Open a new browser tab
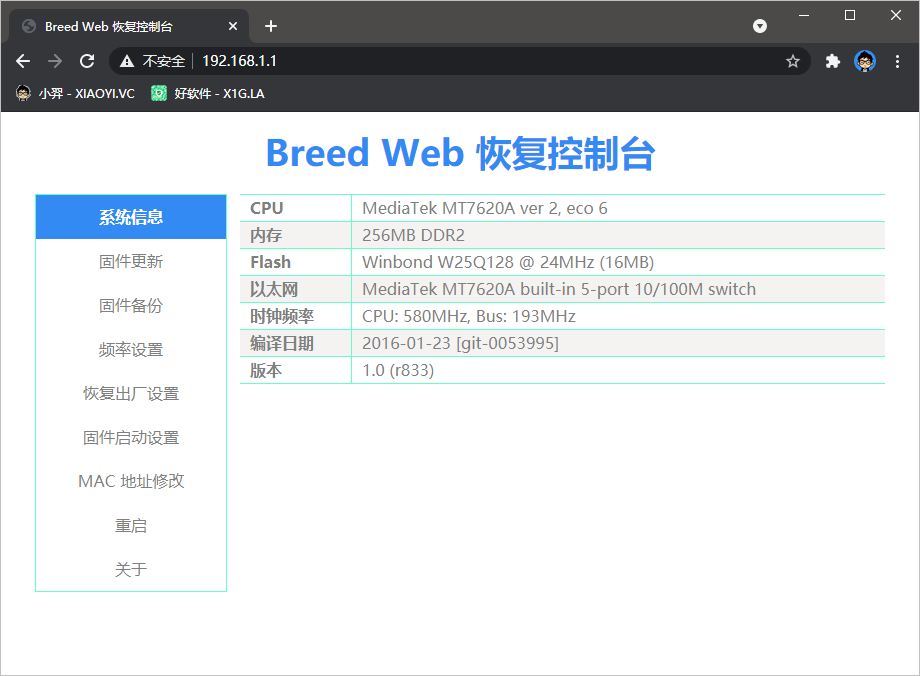The height and width of the screenshot is (676, 920). pyautogui.click(x=270, y=26)
